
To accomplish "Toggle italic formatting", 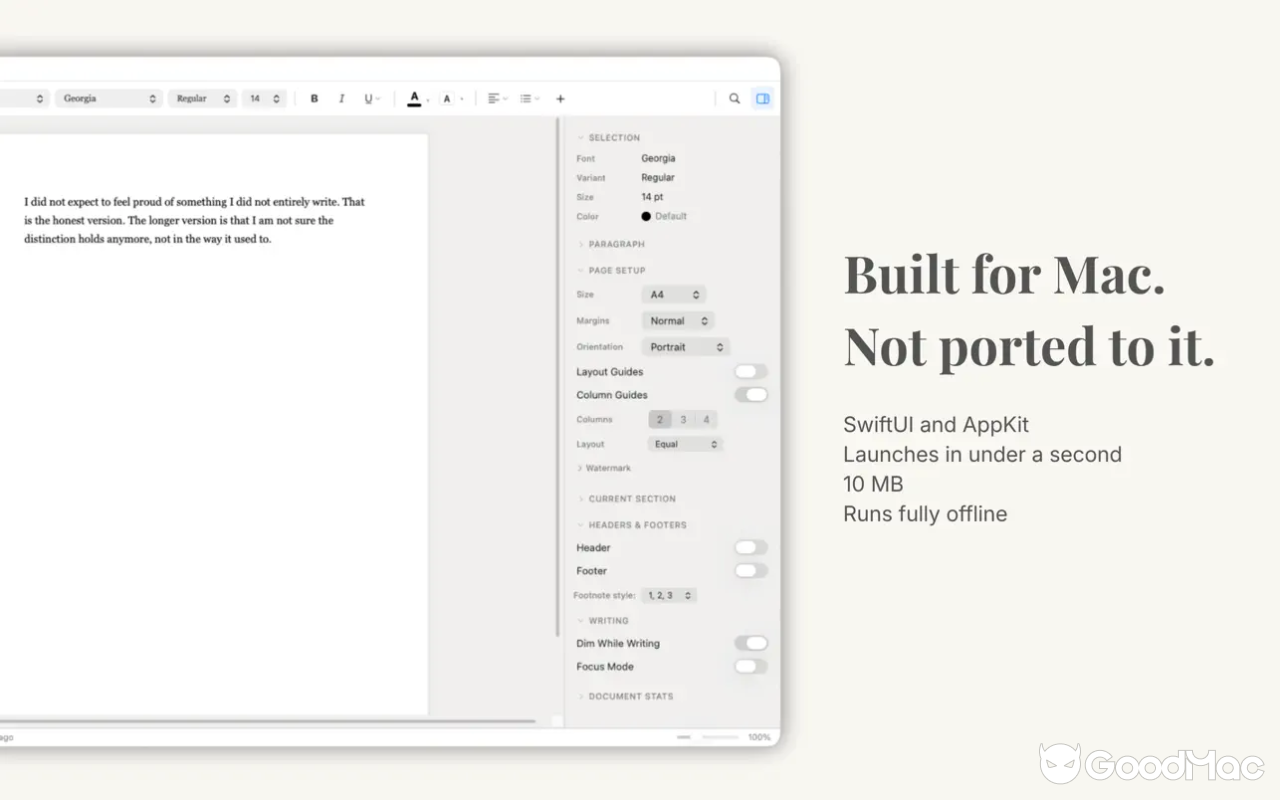I will pyautogui.click(x=341, y=99).
